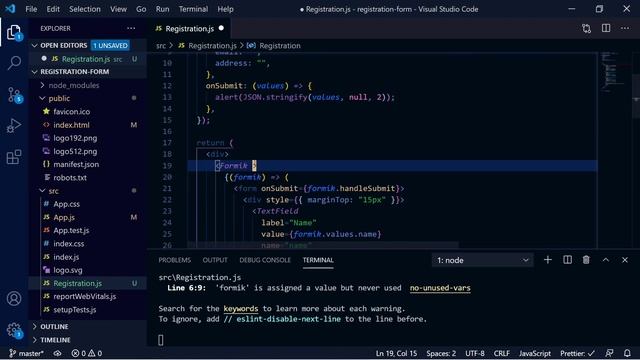640x360 pixels.
Task: Close the terminal panel
Action: 624,260
